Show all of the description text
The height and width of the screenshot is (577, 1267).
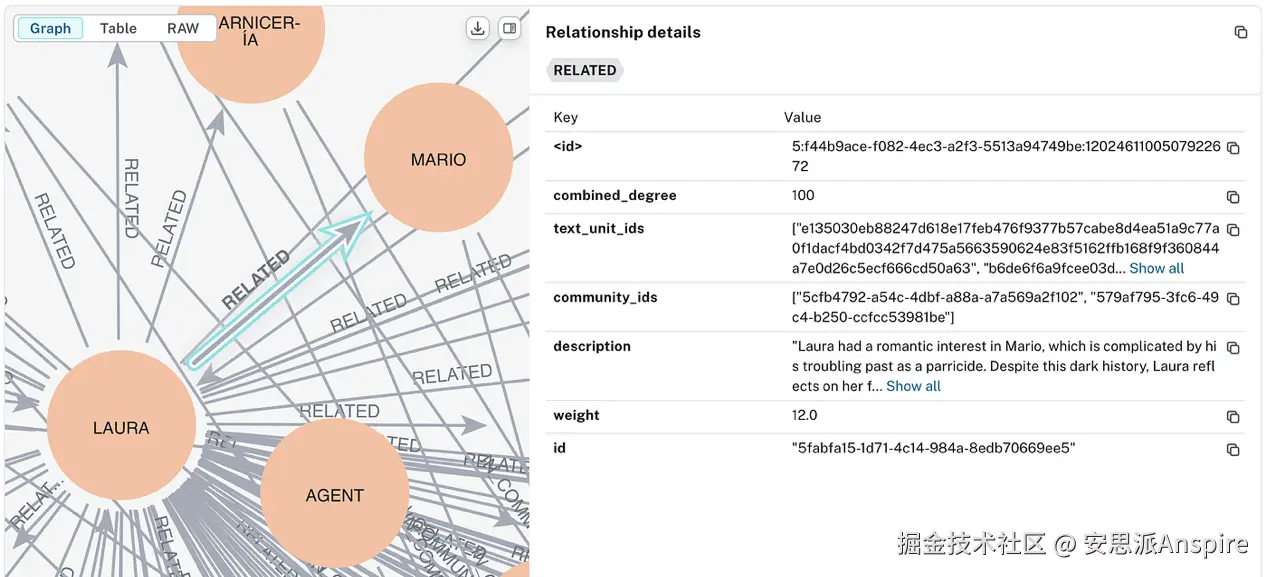(x=913, y=386)
